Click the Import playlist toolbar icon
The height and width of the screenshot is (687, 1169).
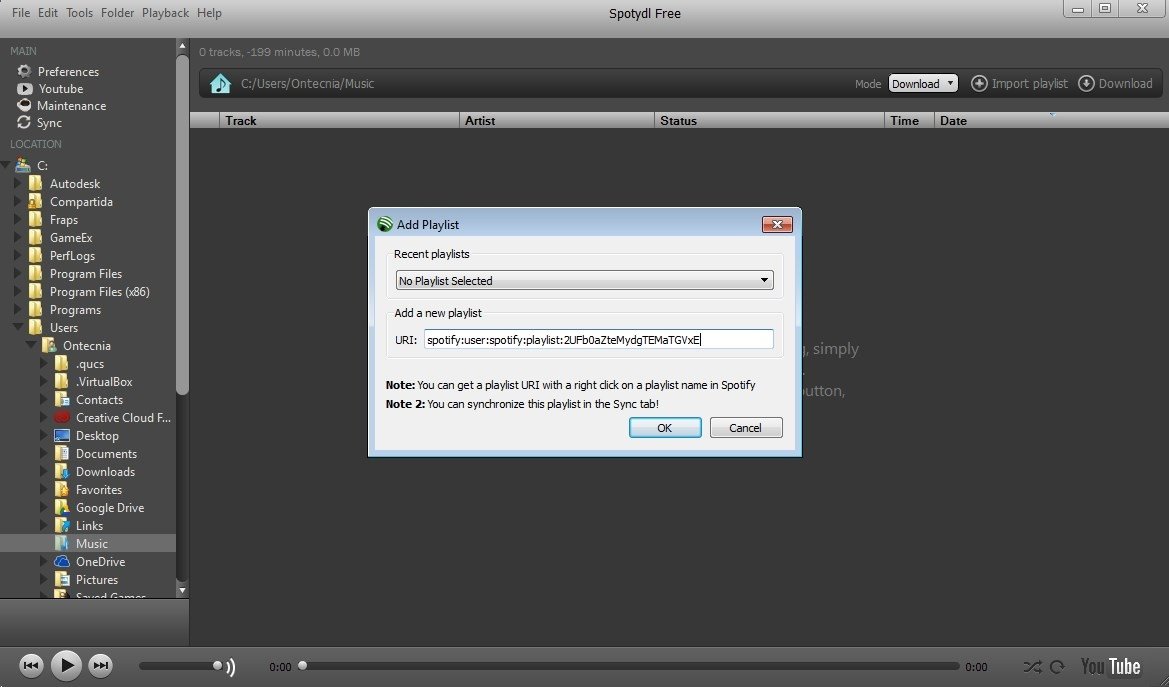979,83
